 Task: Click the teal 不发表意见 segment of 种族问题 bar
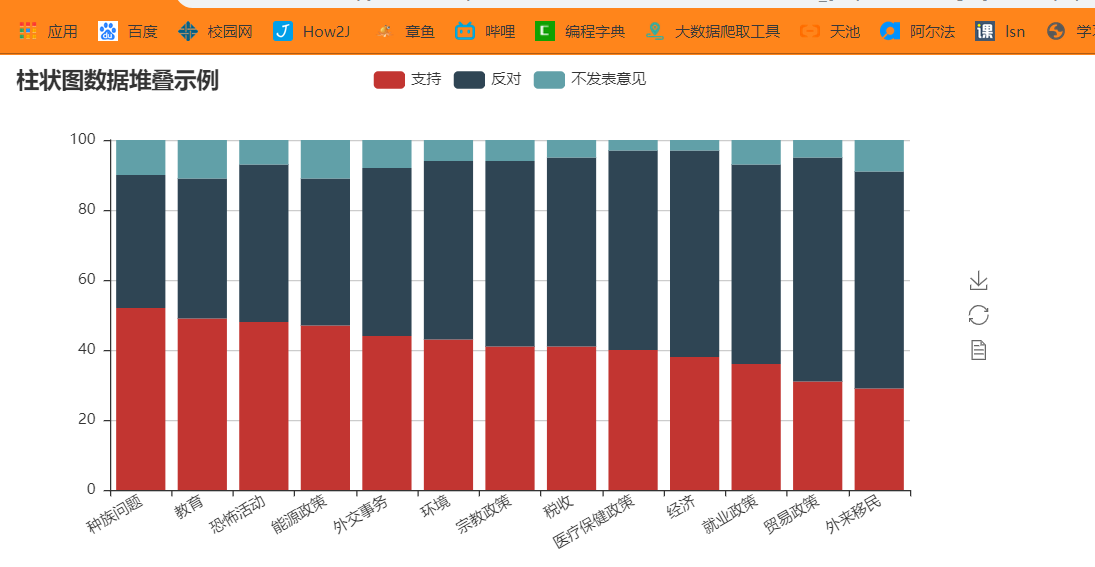point(140,158)
